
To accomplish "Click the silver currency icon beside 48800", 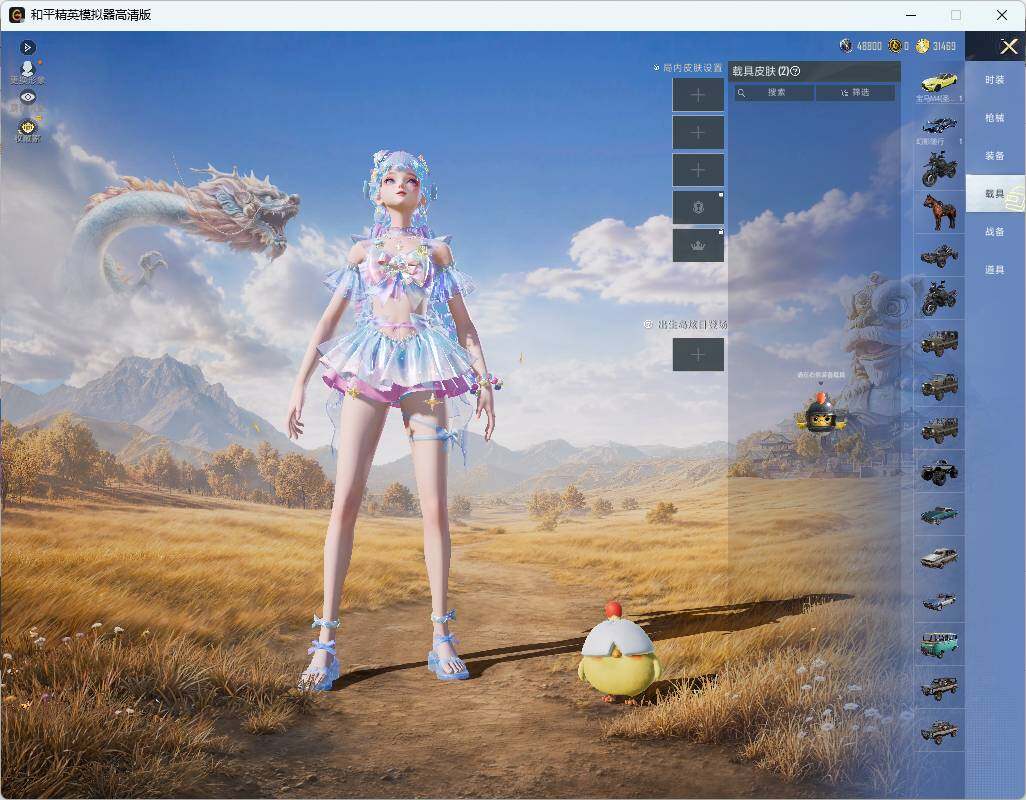I will (x=846, y=46).
